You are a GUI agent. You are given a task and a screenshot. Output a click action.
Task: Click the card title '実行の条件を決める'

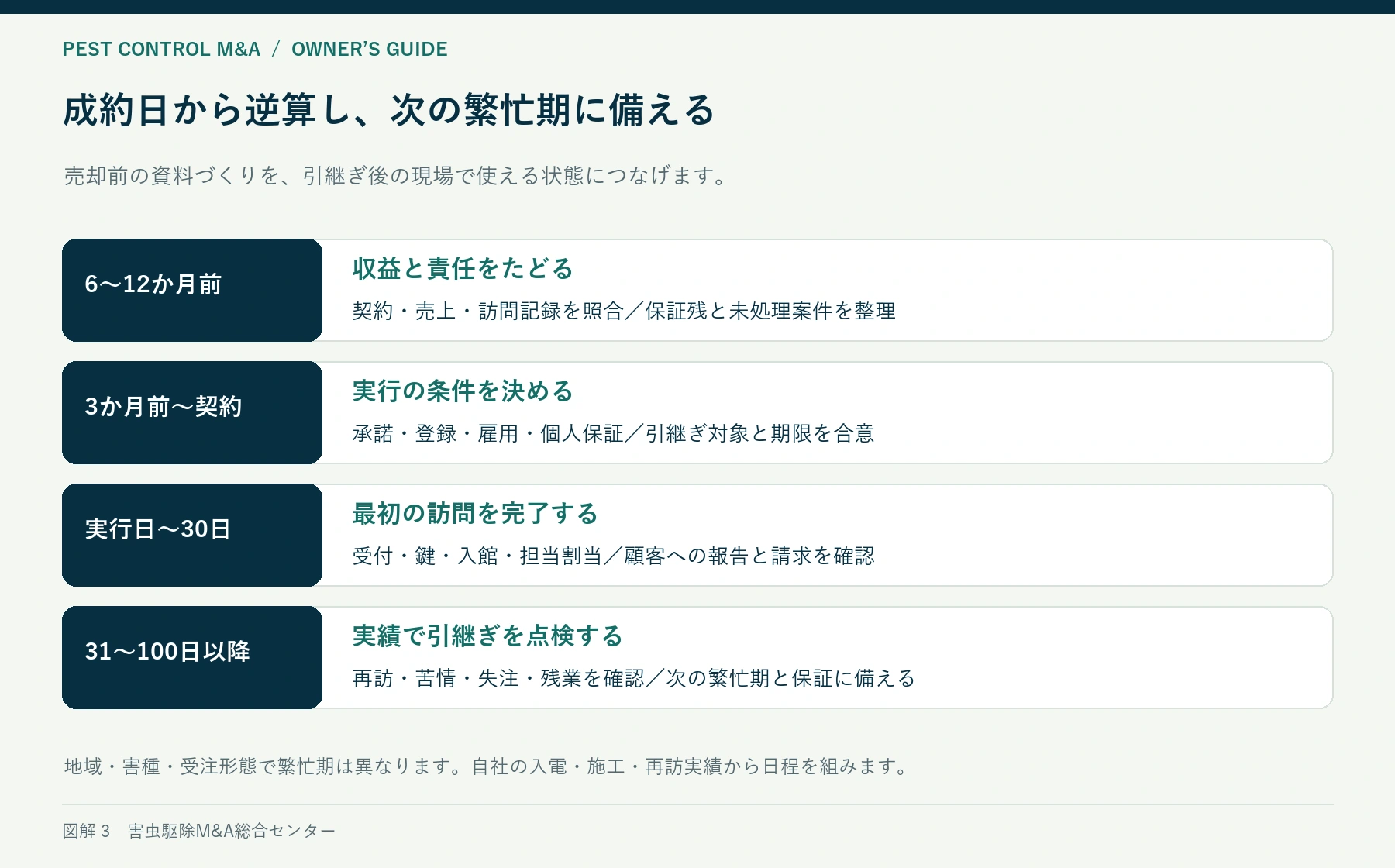coord(463,391)
